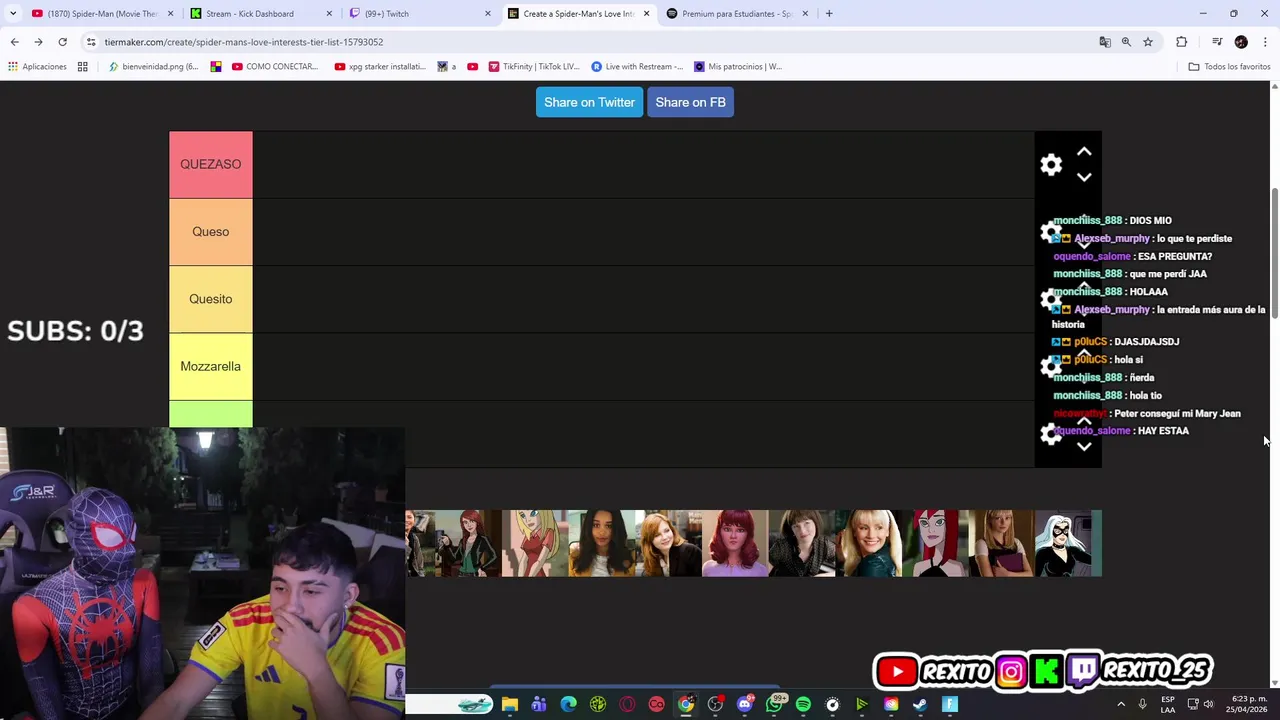Open the media controls icon
The image size is (1280, 720).
(1217, 42)
